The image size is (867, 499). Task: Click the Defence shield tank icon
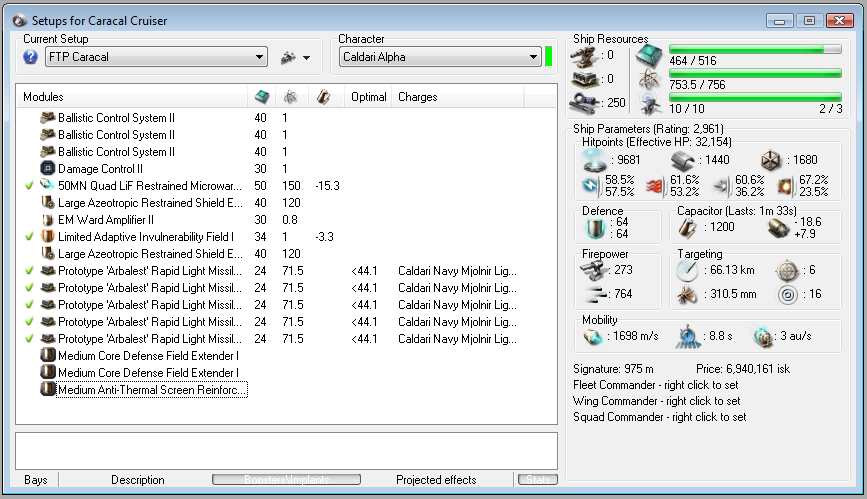pos(596,228)
